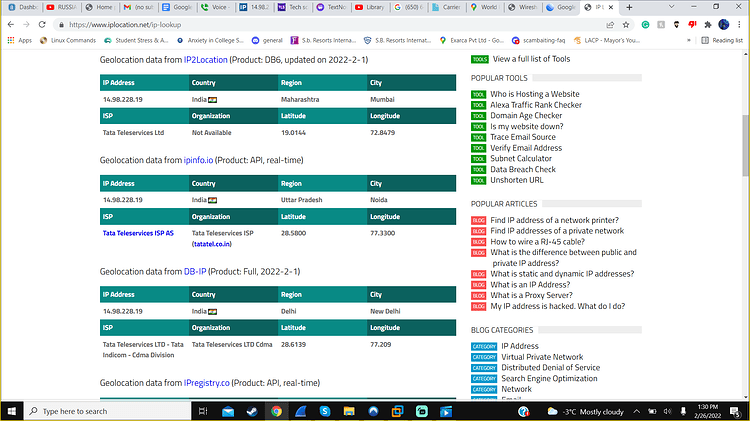This screenshot has width=750, height=421.
Task: Open the Chrome three-dot menu
Action: [739, 24]
